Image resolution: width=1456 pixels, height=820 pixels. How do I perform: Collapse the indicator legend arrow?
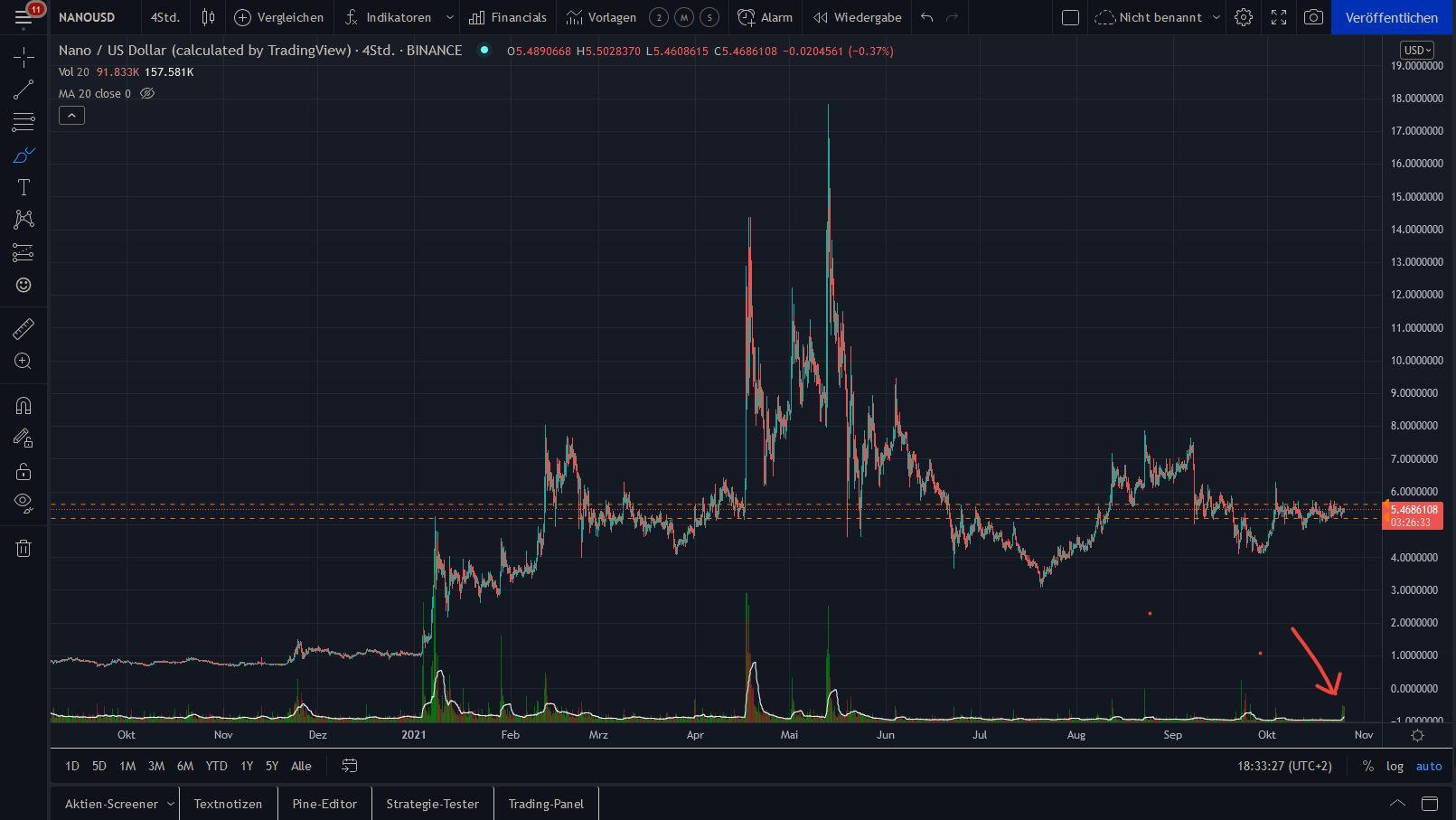pyautogui.click(x=71, y=115)
